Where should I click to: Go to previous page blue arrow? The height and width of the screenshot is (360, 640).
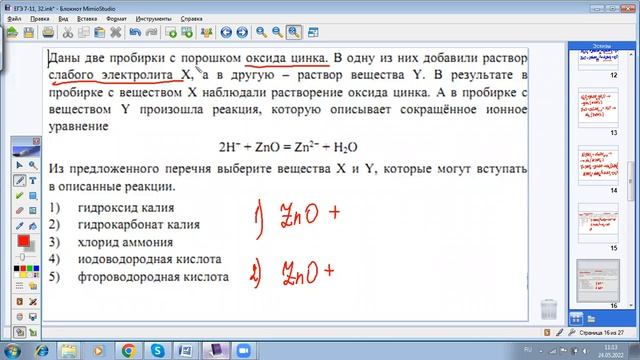[226, 32]
